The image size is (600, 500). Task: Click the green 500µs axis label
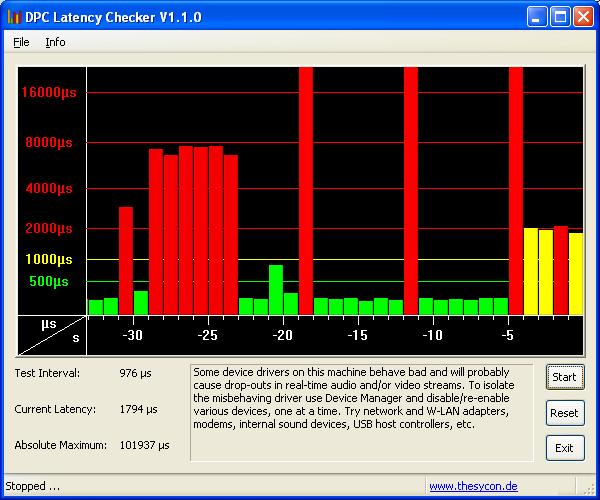[49, 281]
